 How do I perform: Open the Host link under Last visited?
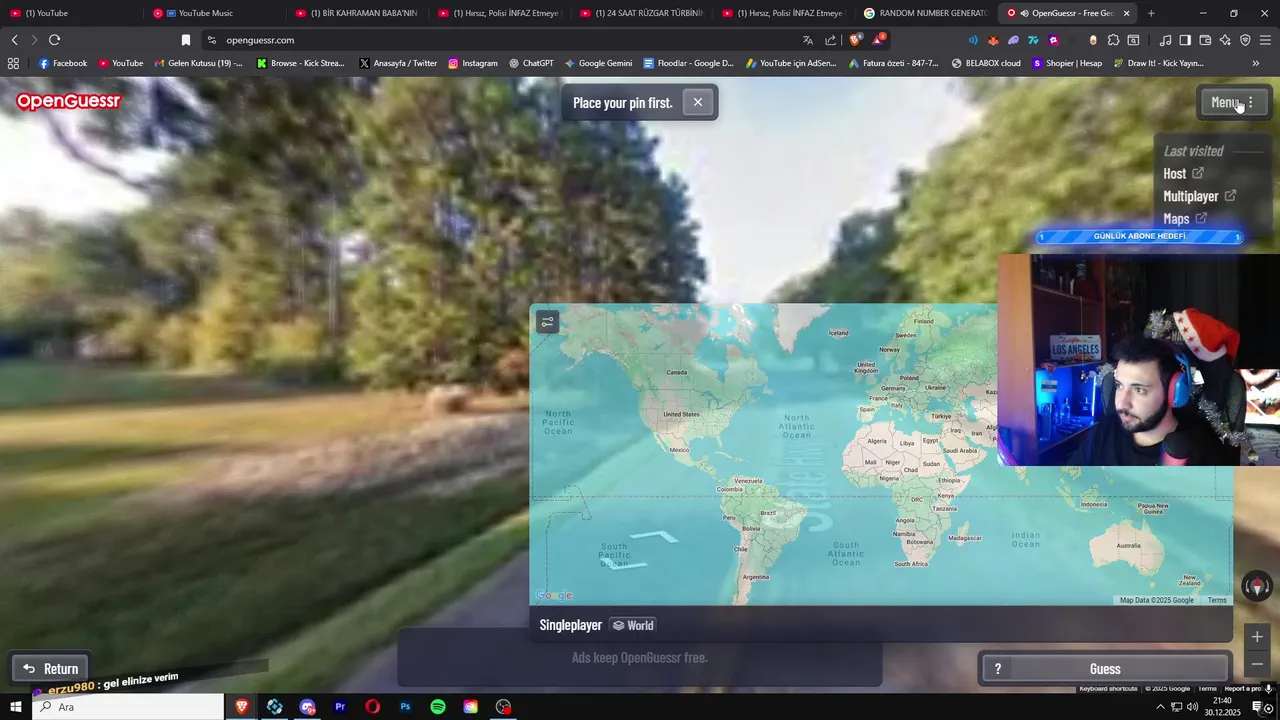pos(1184,174)
